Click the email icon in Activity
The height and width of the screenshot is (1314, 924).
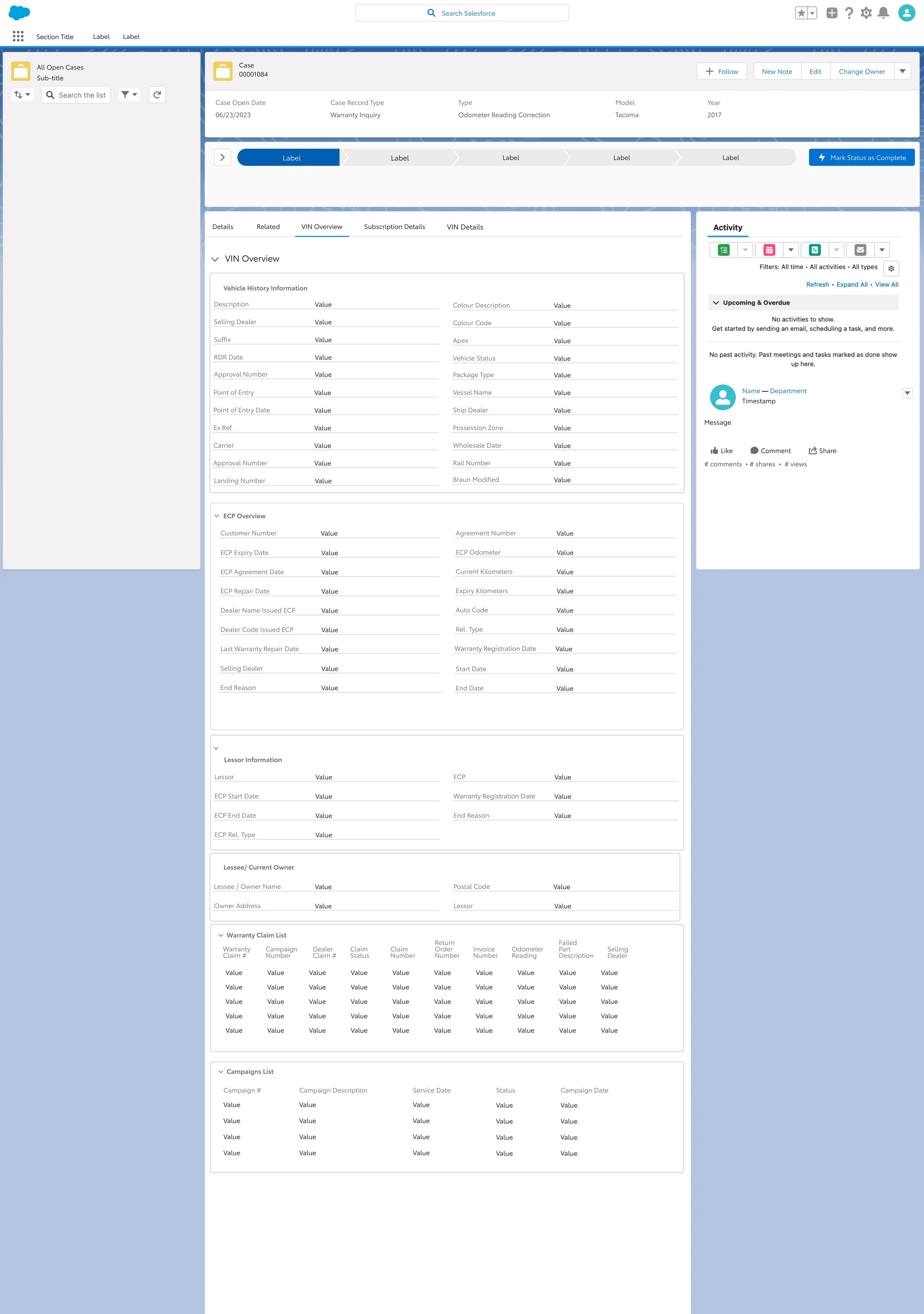860,249
